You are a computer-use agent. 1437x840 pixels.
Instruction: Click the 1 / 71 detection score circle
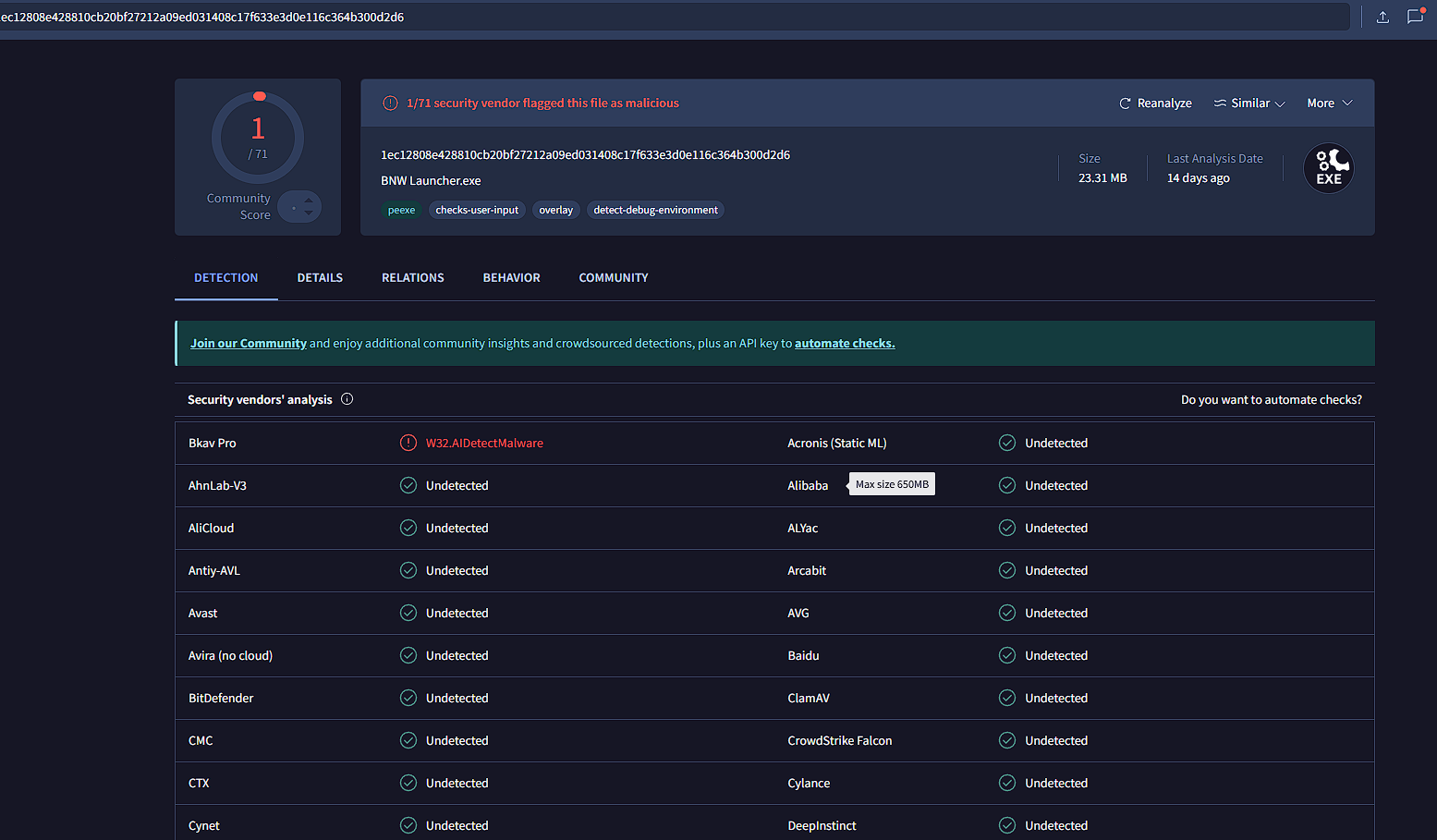tap(258, 138)
